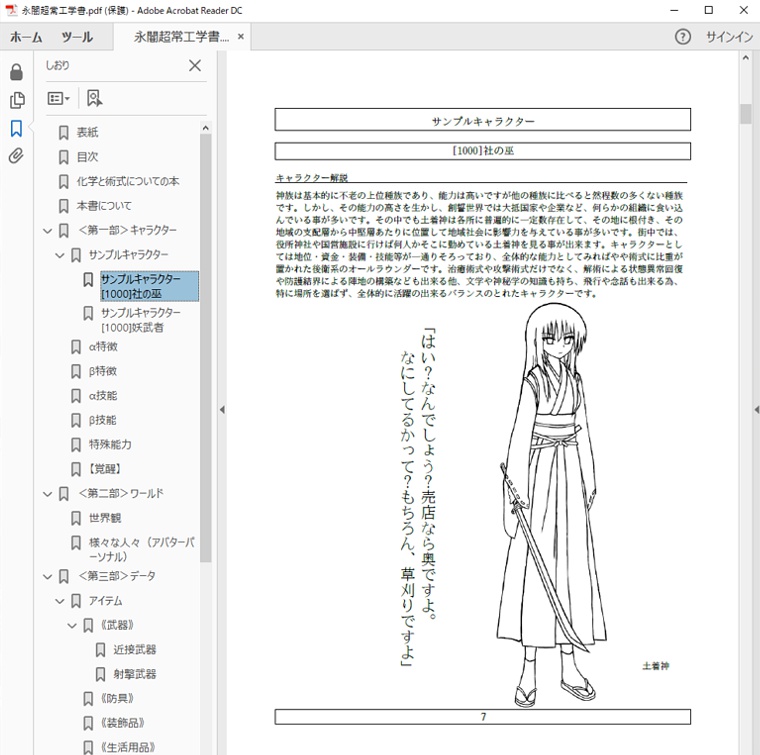Image resolution: width=760 pixels, height=755 pixels.
Task: Toggle the bookmarks panel icon
Action: [x=16, y=128]
